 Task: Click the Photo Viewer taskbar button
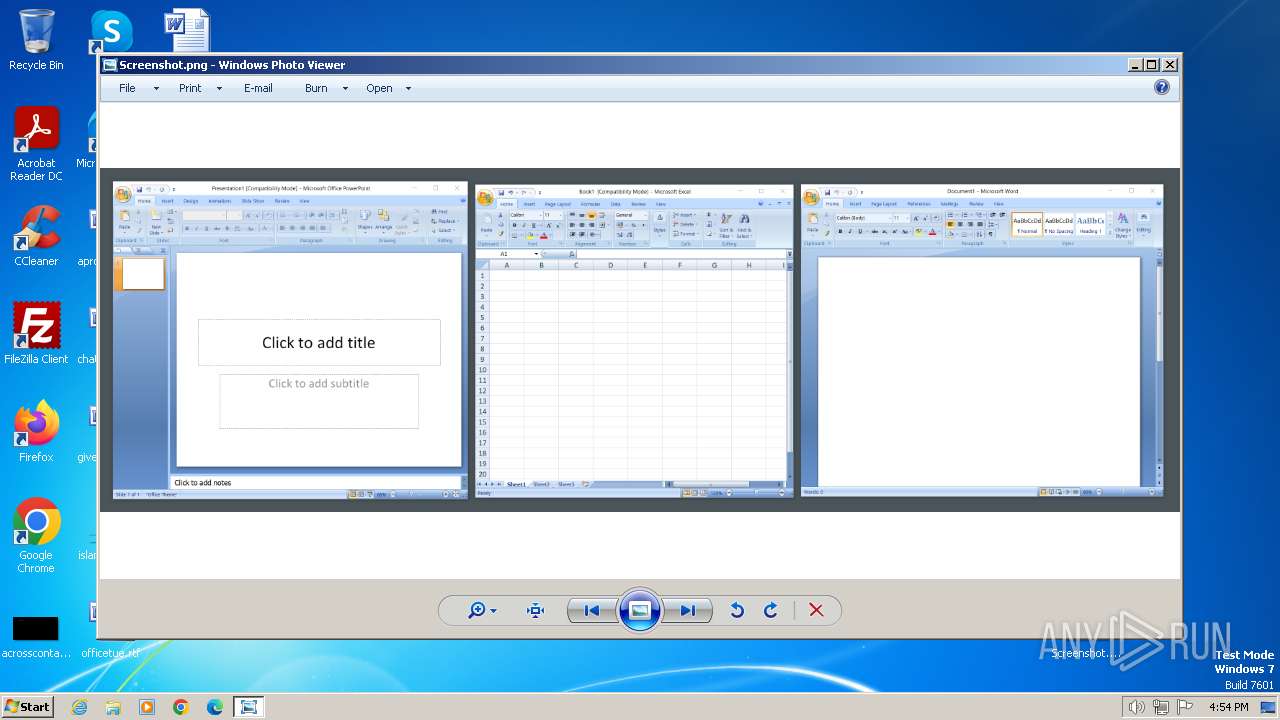[x=248, y=707]
